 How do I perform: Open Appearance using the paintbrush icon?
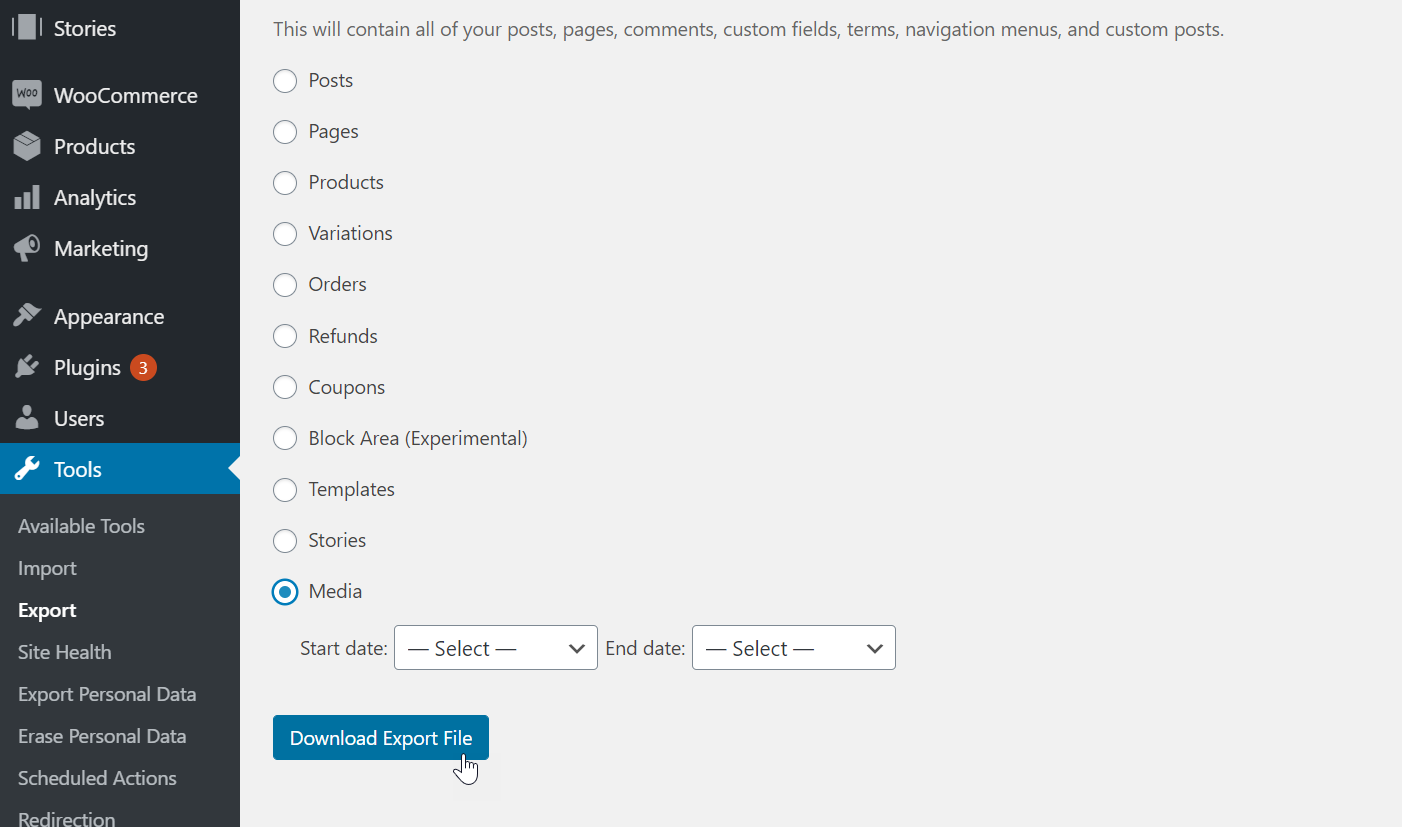tap(27, 315)
